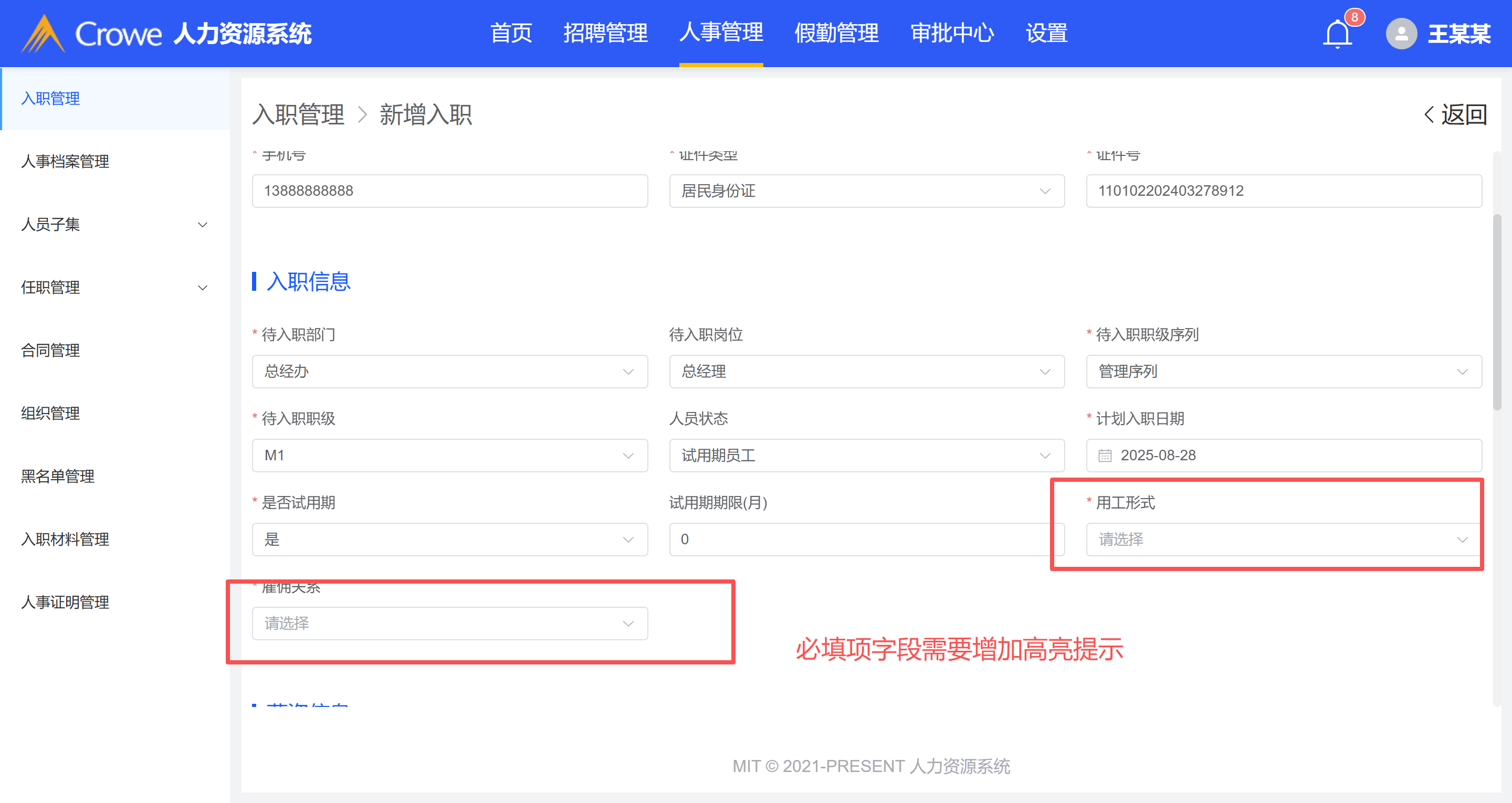Open the 证件类型 dropdown showing 居民身份证
This screenshot has height=803, width=1512.
(x=866, y=191)
